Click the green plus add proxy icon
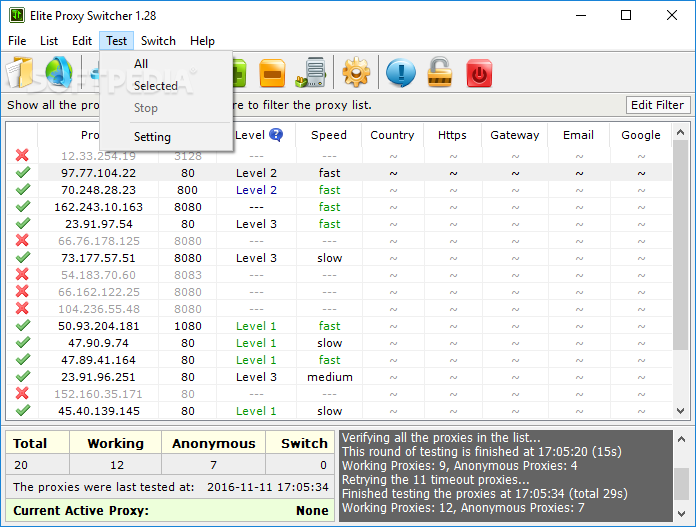Screen dimensions: 696x527 [x=239, y=73]
